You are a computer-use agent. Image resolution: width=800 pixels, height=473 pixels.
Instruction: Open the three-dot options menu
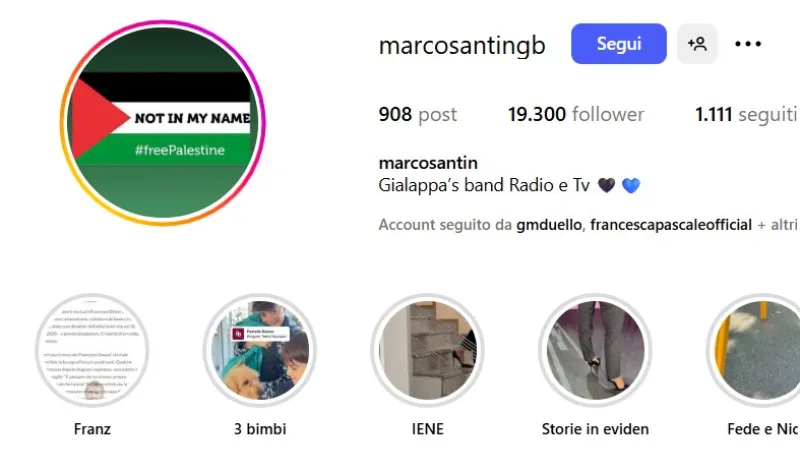tap(748, 44)
